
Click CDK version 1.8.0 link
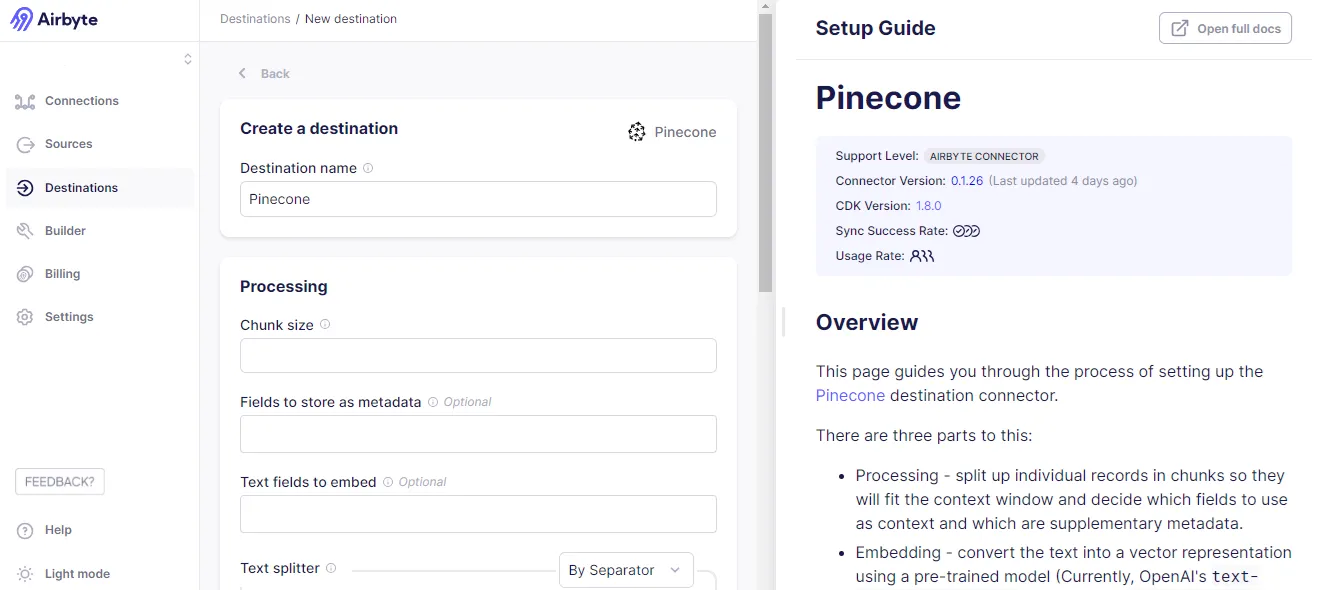point(929,206)
